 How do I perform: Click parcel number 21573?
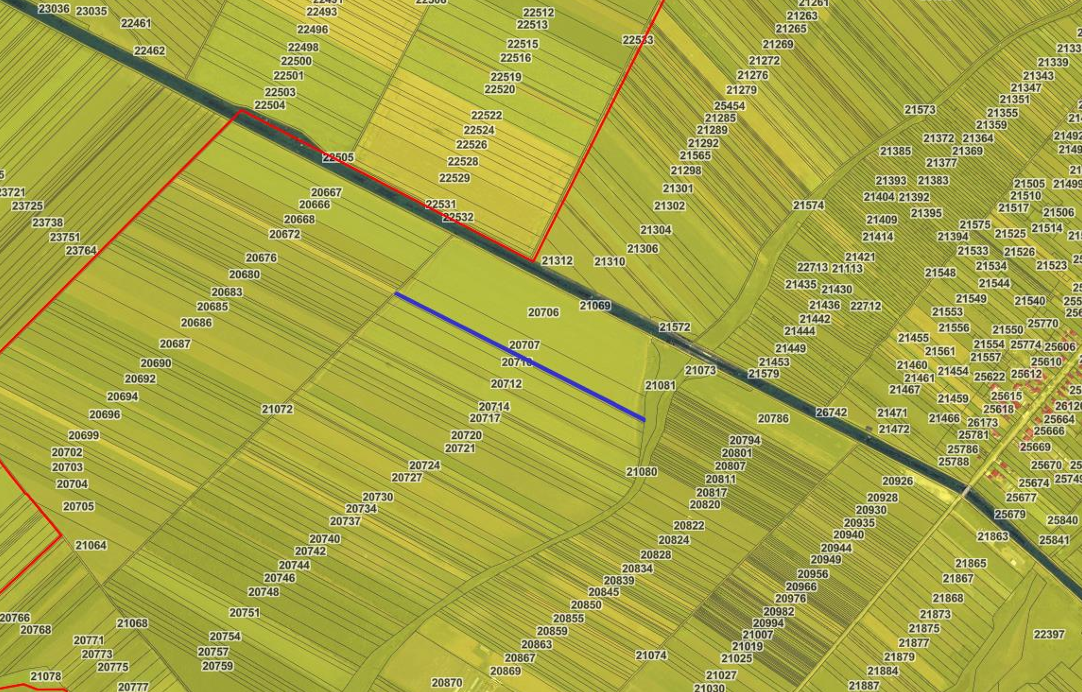pyautogui.click(x=919, y=110)
